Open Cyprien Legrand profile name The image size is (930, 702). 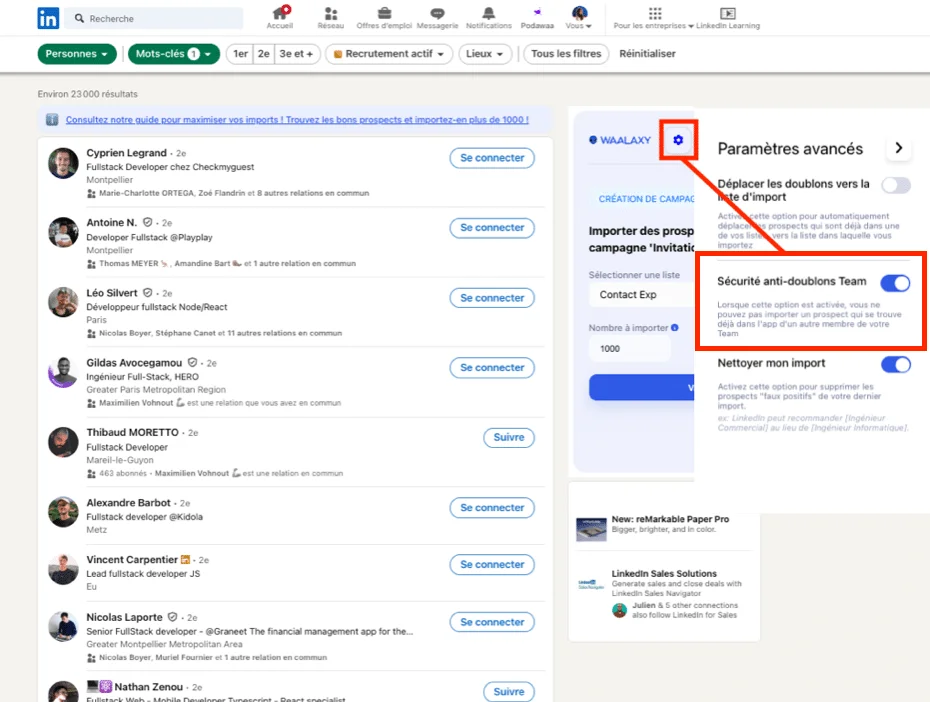(126, 153)
